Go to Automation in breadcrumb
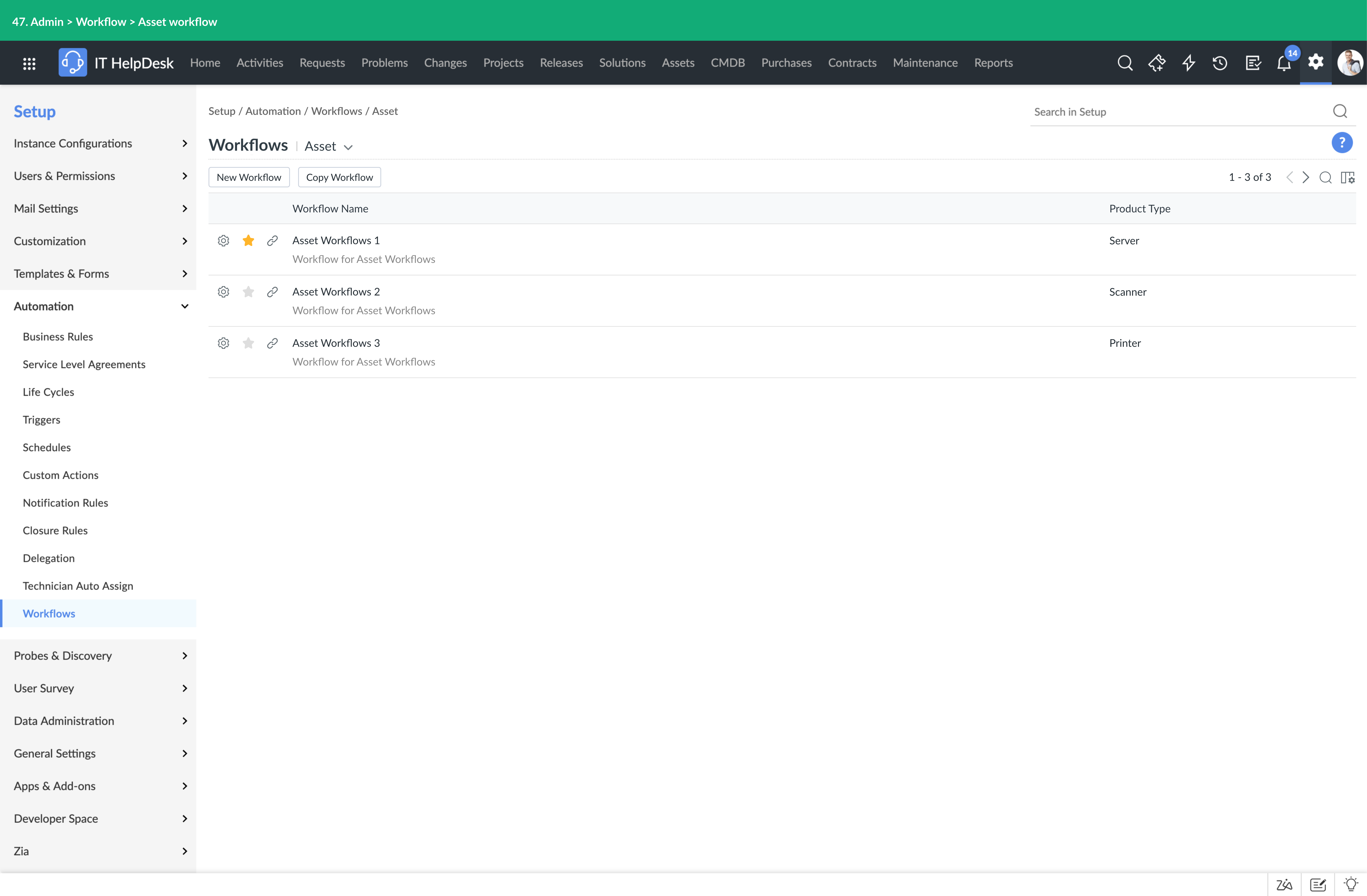The image size is (1367, 896). [x=273, y=111]
